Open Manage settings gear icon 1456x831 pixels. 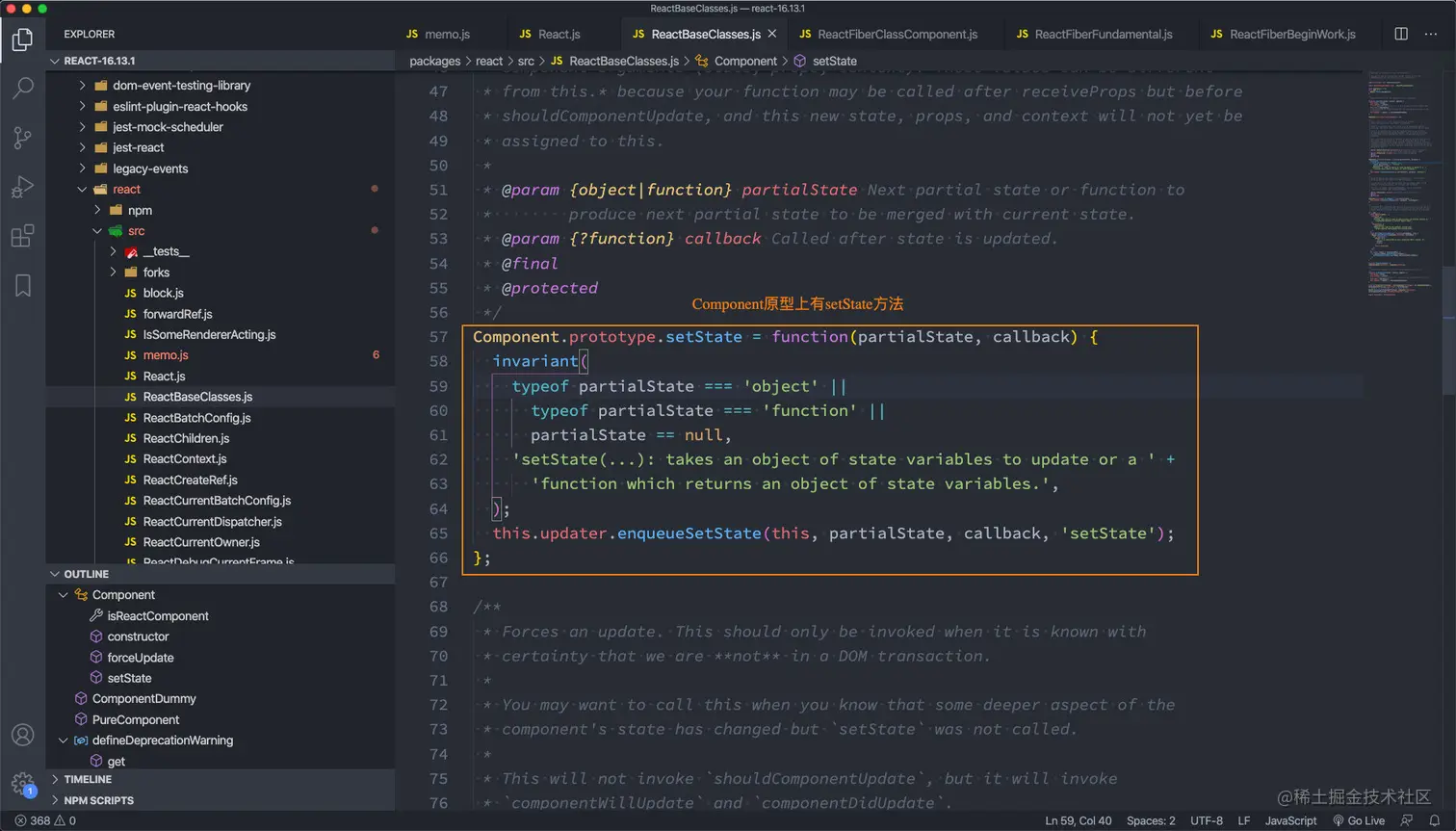[x=22, y=784]
